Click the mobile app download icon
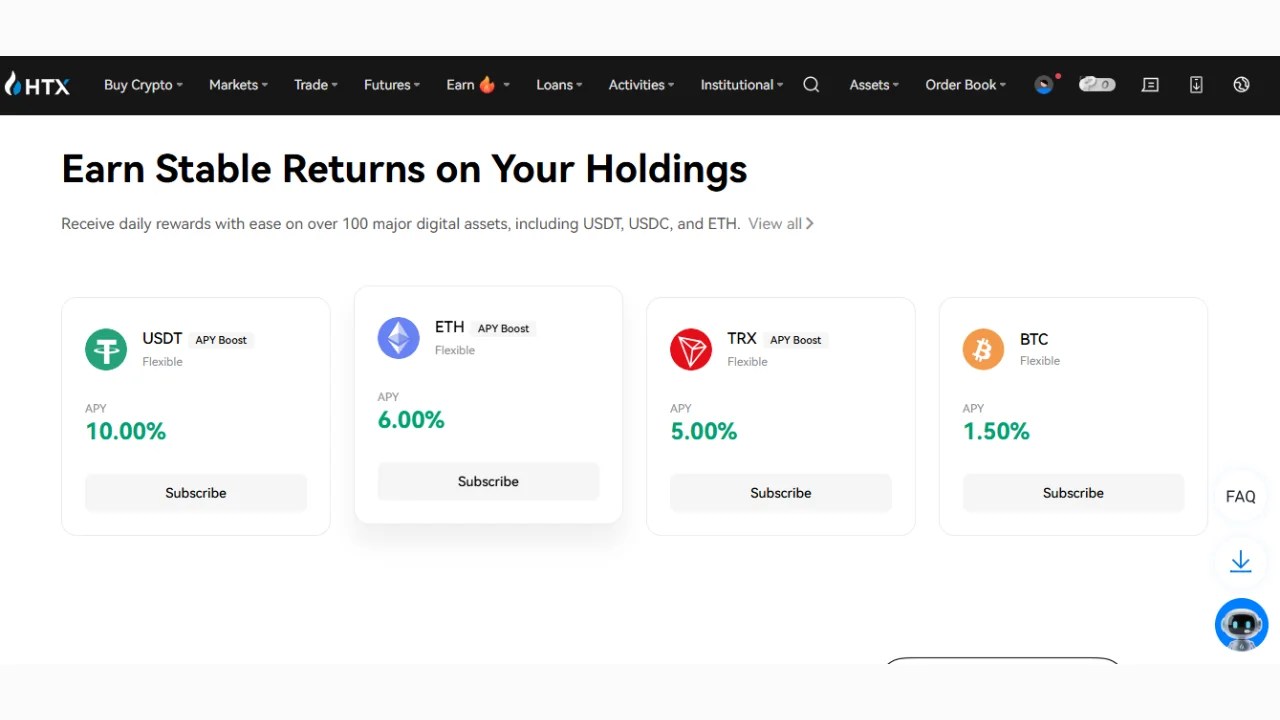 [x=1196, y=85]
